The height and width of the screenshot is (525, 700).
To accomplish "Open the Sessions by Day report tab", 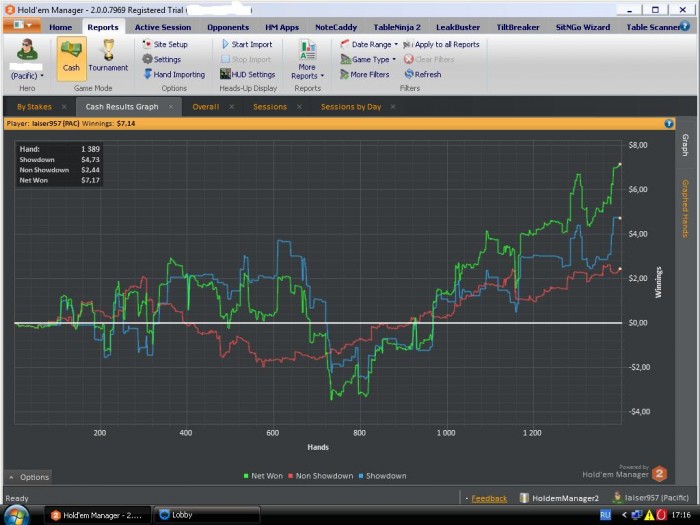I will point(349,106).
